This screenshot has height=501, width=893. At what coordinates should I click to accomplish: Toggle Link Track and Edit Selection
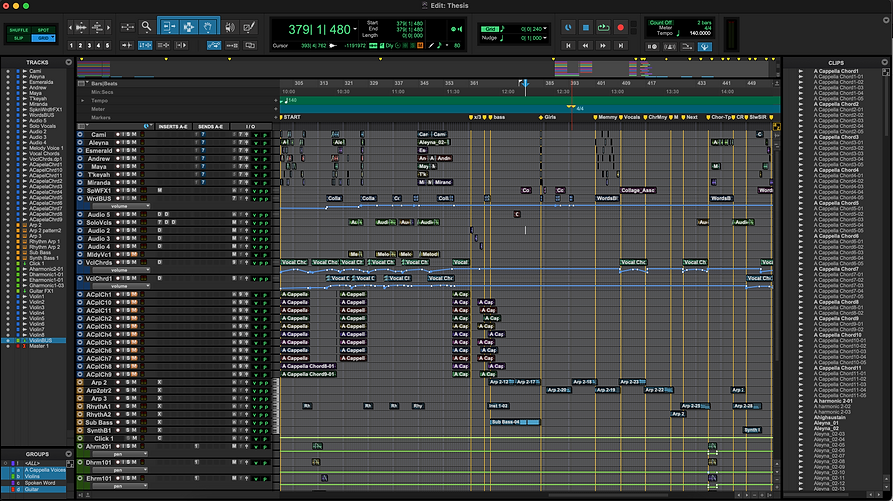(x=163, y=45)
